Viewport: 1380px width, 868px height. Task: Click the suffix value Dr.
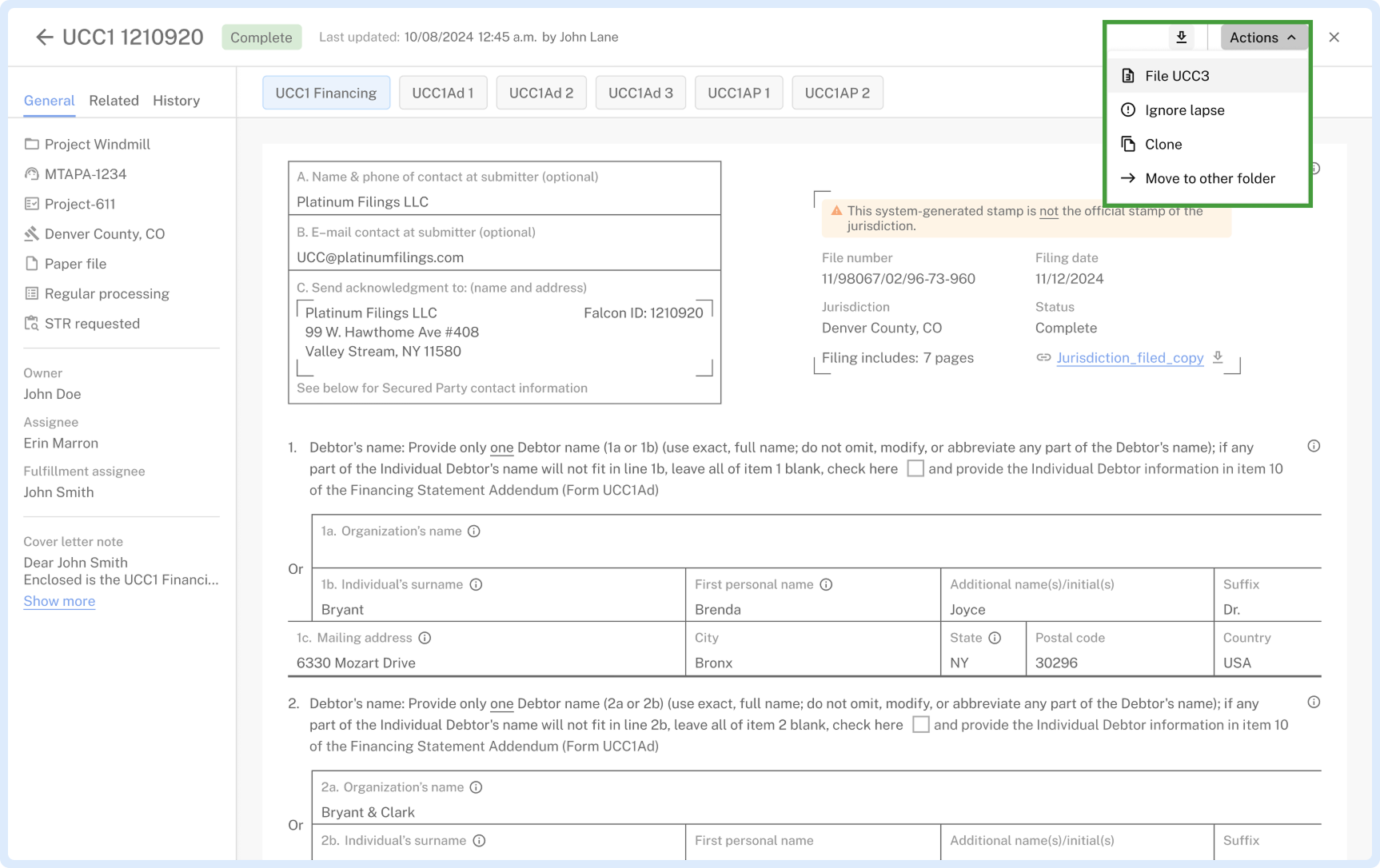[x=1232, y=610]
